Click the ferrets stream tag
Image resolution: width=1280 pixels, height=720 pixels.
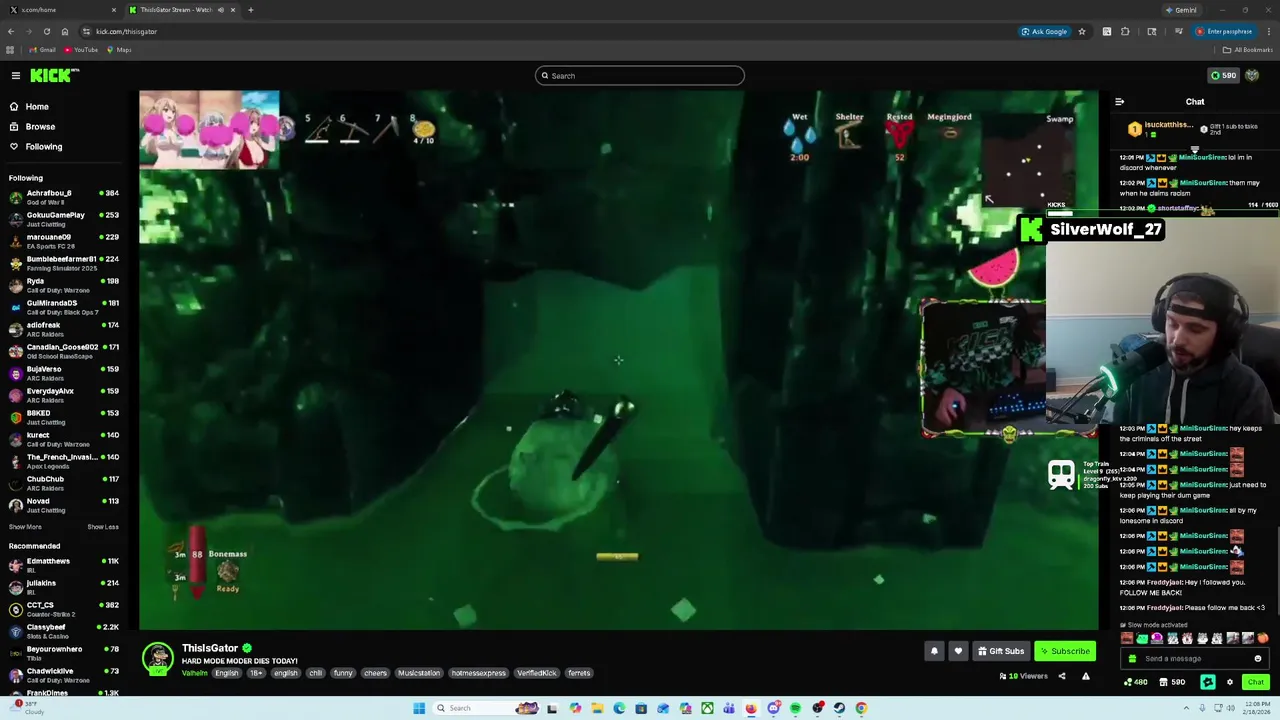(579, 673)
